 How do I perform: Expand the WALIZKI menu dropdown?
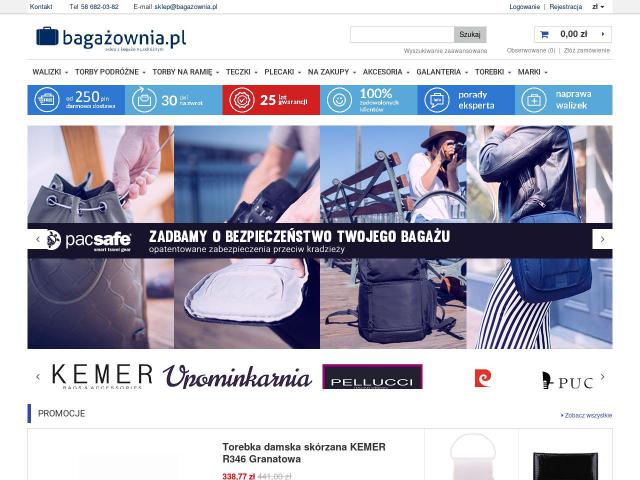(x=50, y=72)
